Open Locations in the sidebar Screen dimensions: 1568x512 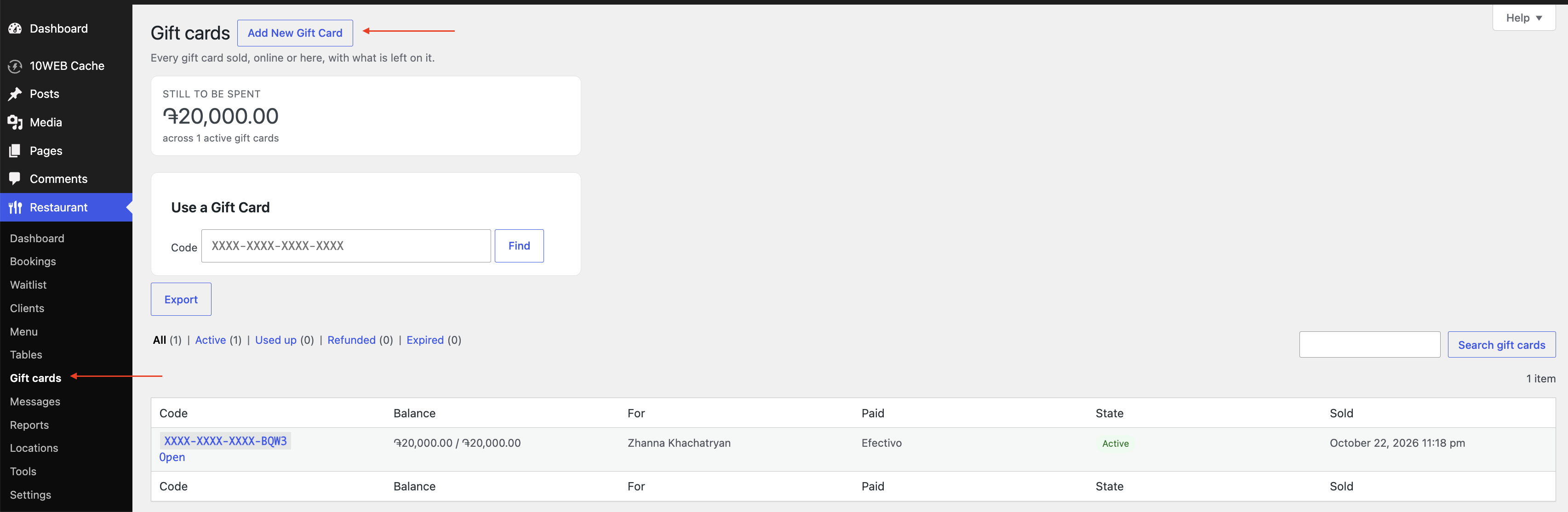tap(34, 448)
